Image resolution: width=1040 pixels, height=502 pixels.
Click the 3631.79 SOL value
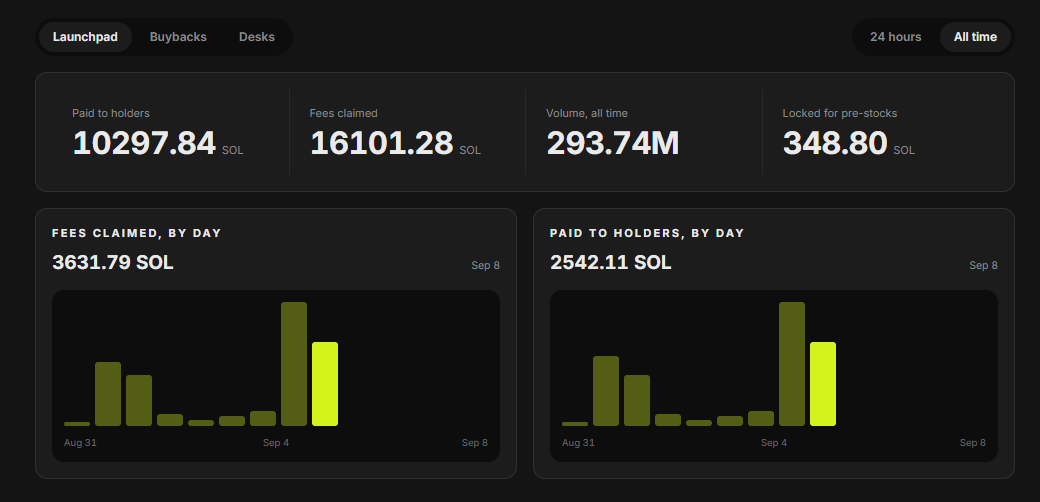pyautogui.click(x=113, y=263)
